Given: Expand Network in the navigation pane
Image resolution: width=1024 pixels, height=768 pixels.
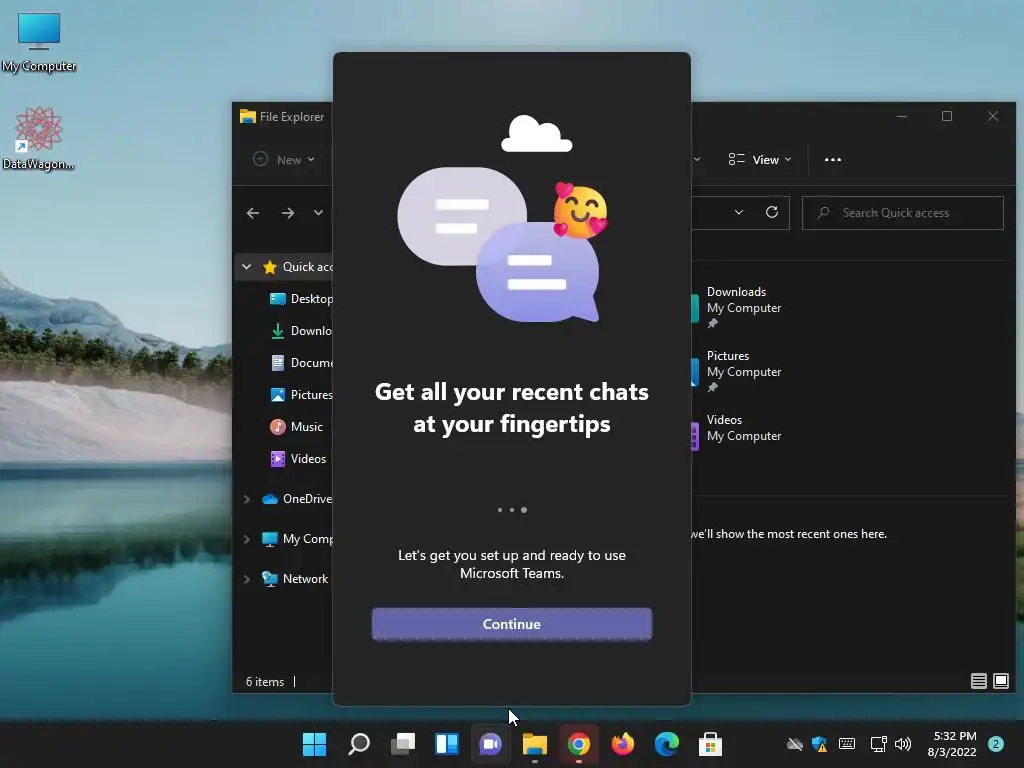Looking at the screenshot, I should point(246,579).
